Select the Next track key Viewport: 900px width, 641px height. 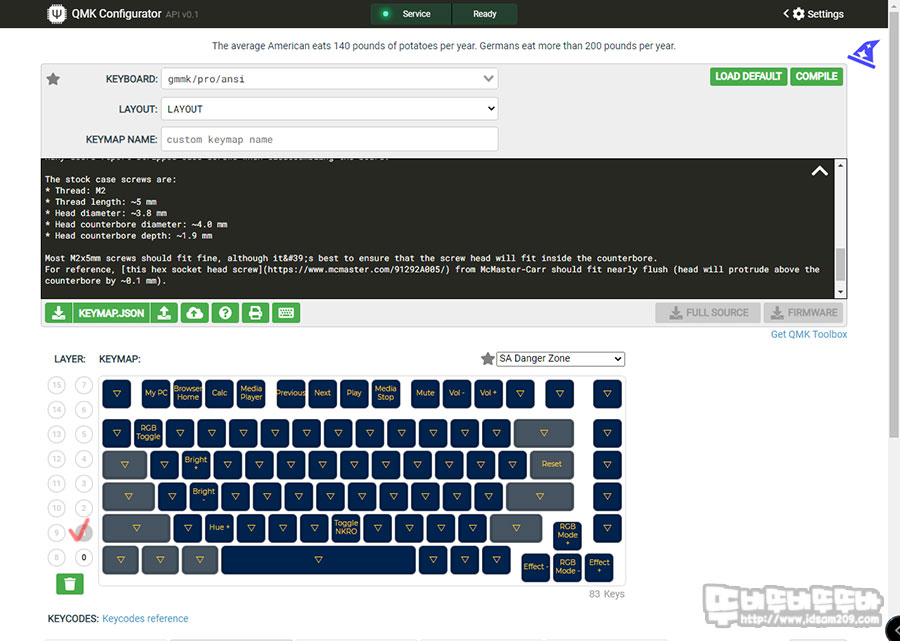pos(323,394)
